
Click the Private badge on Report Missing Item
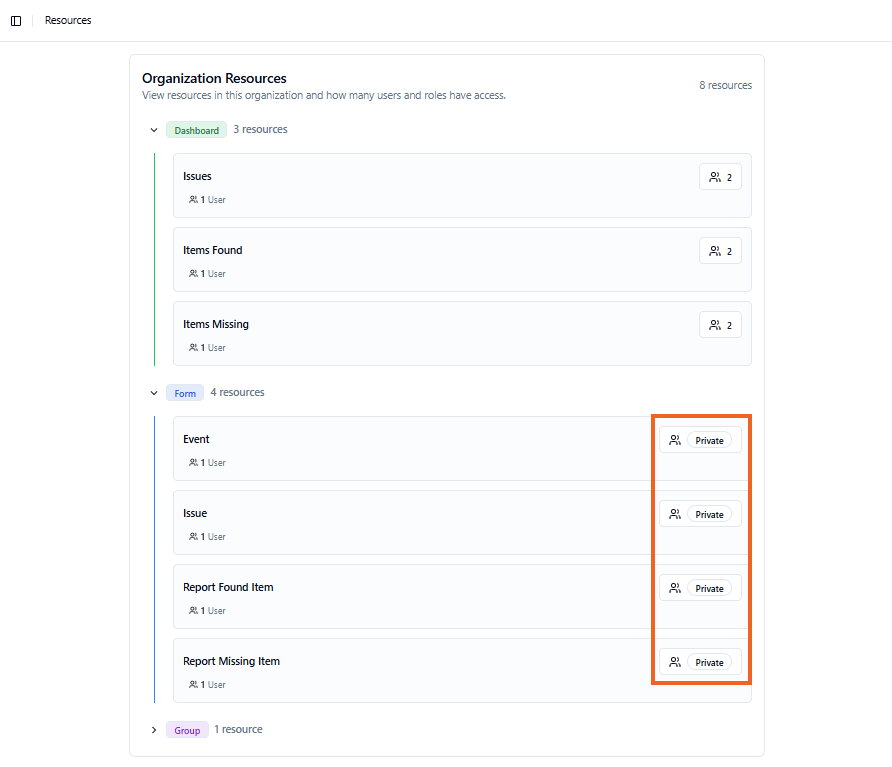tap(709, 663)
